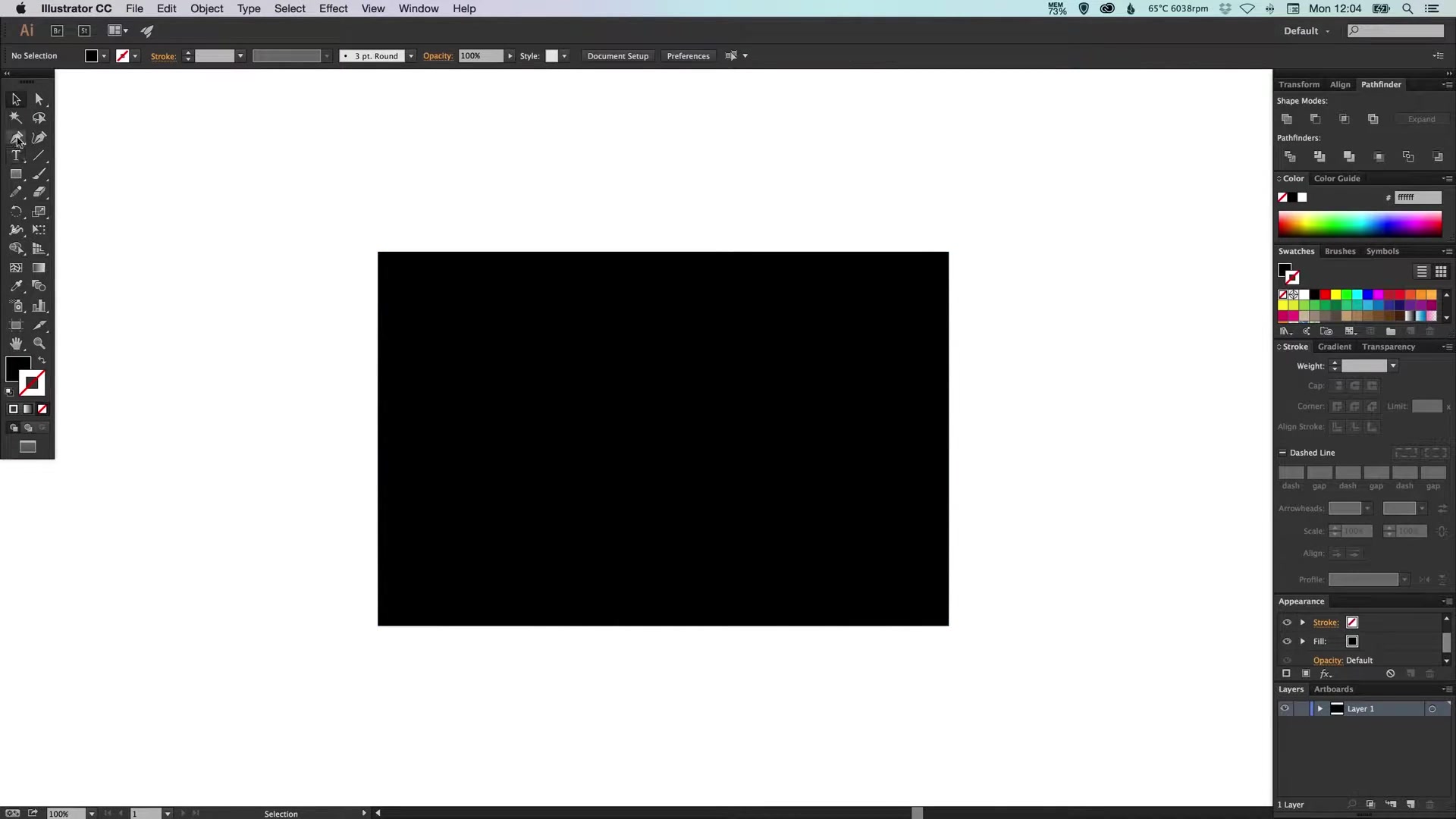Open the Default workspace dropdown
Screen dimensions: 1456x819
pyautogui.click(x=1306, y=31)
